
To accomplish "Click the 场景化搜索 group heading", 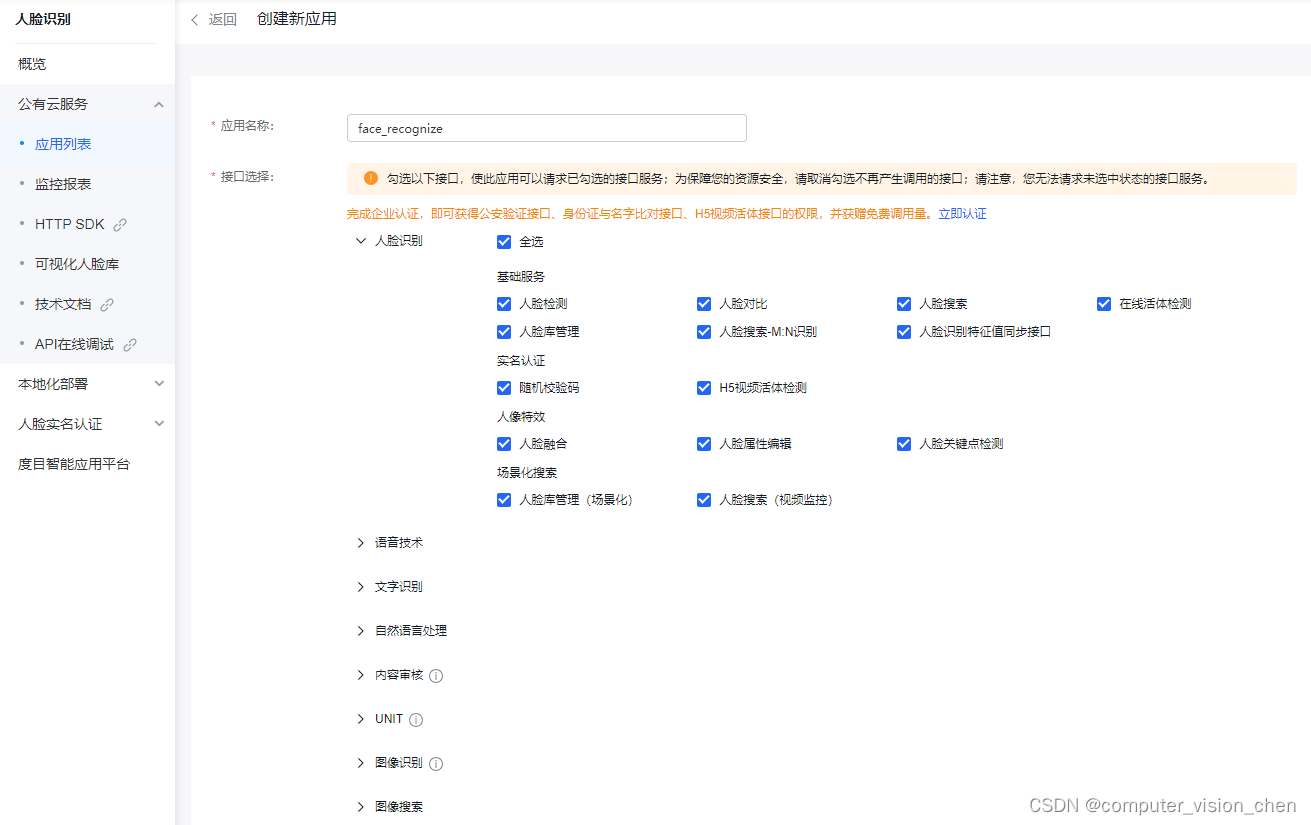I will pos(527,473).
